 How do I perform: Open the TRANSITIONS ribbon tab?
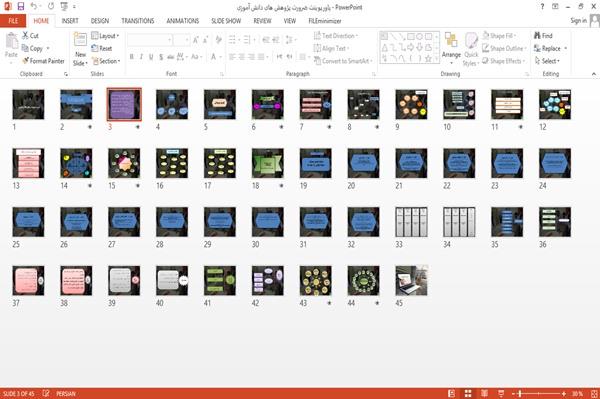point(138,21)
